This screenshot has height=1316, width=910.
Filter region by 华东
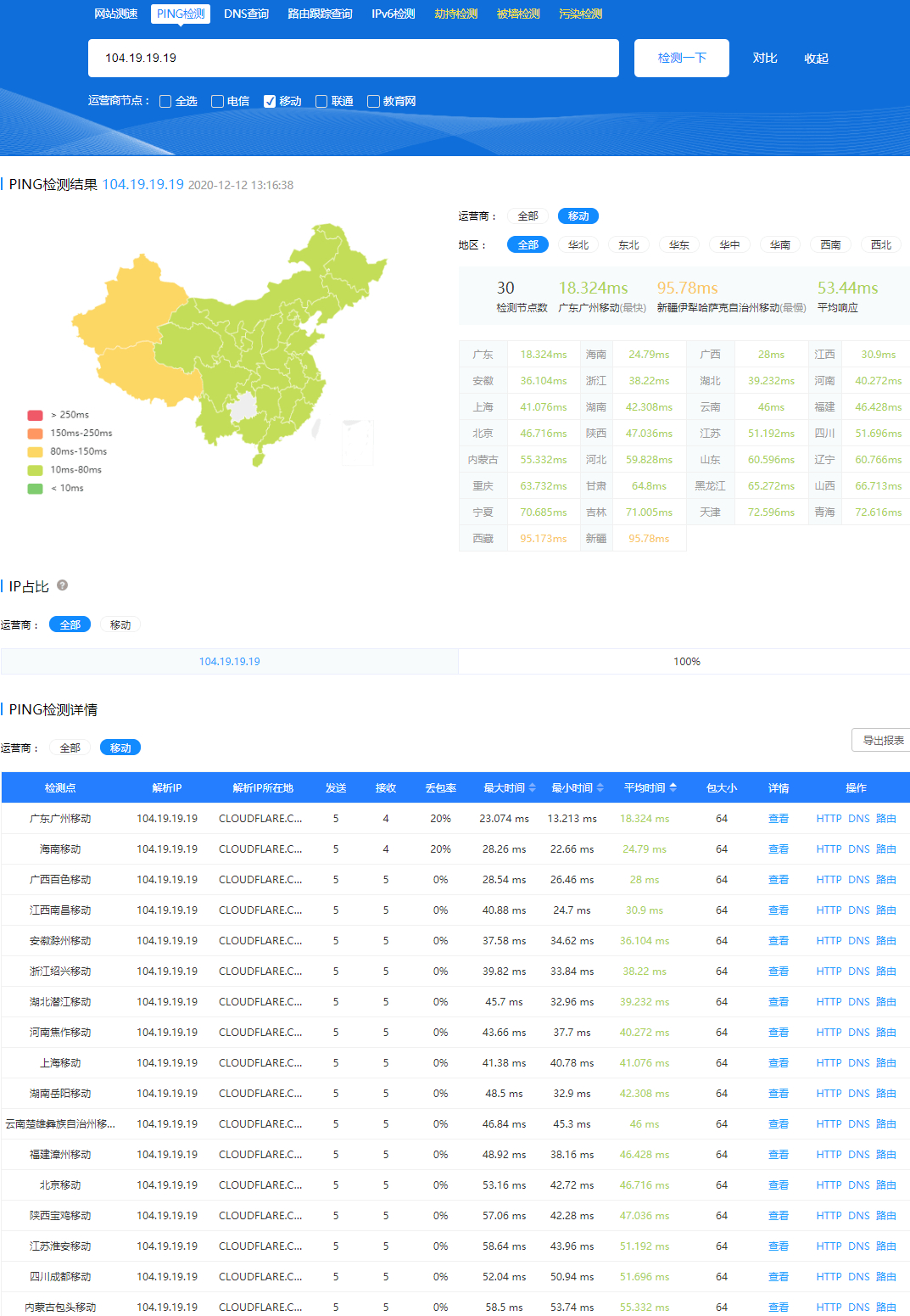click(x=679, y=244)
